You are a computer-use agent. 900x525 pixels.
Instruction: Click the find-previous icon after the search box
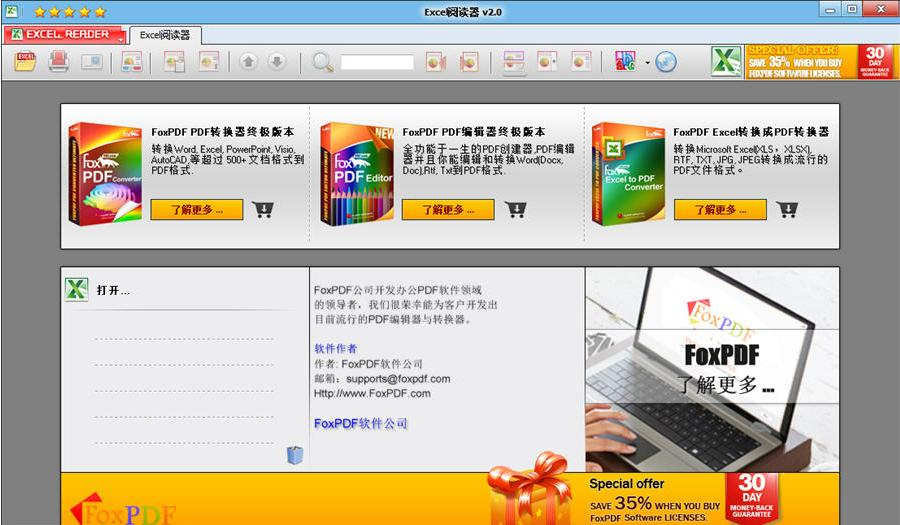coord(436,62)
